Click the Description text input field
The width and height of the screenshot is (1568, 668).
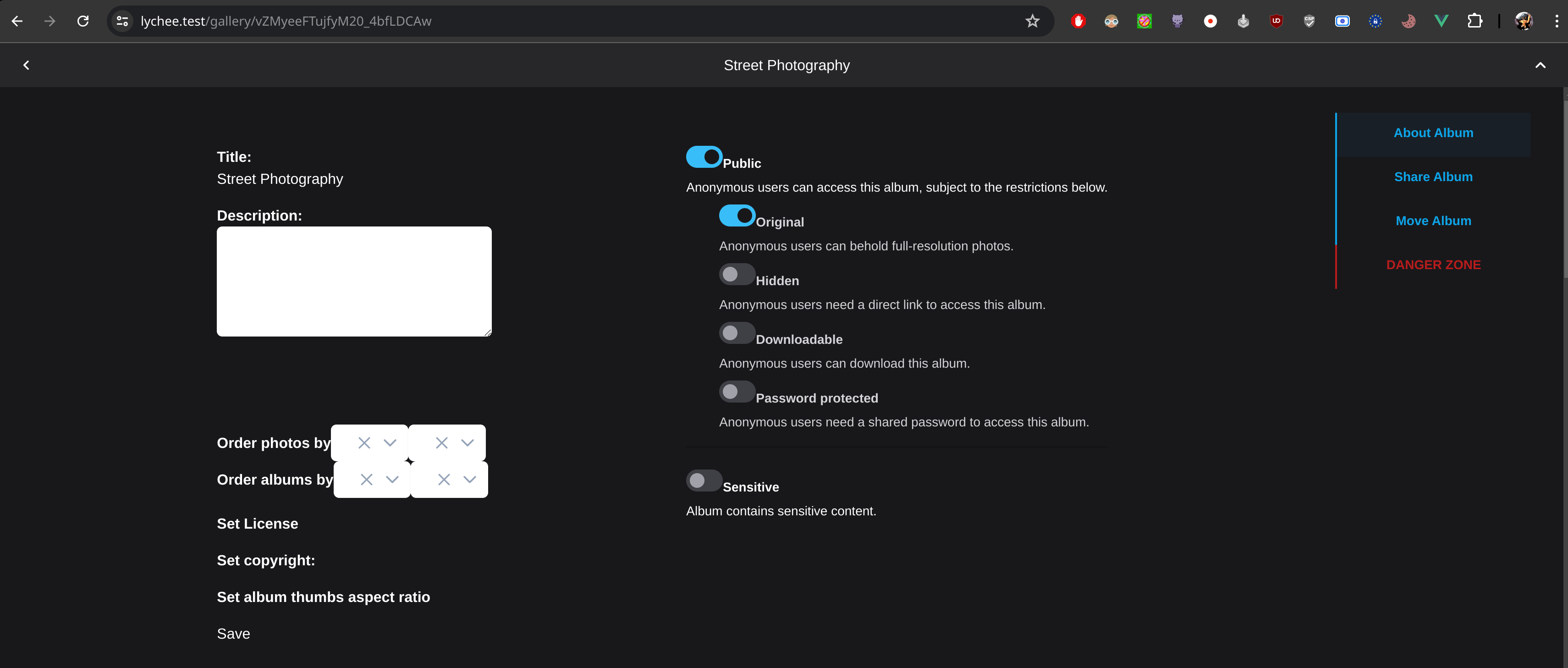point(354,281)
